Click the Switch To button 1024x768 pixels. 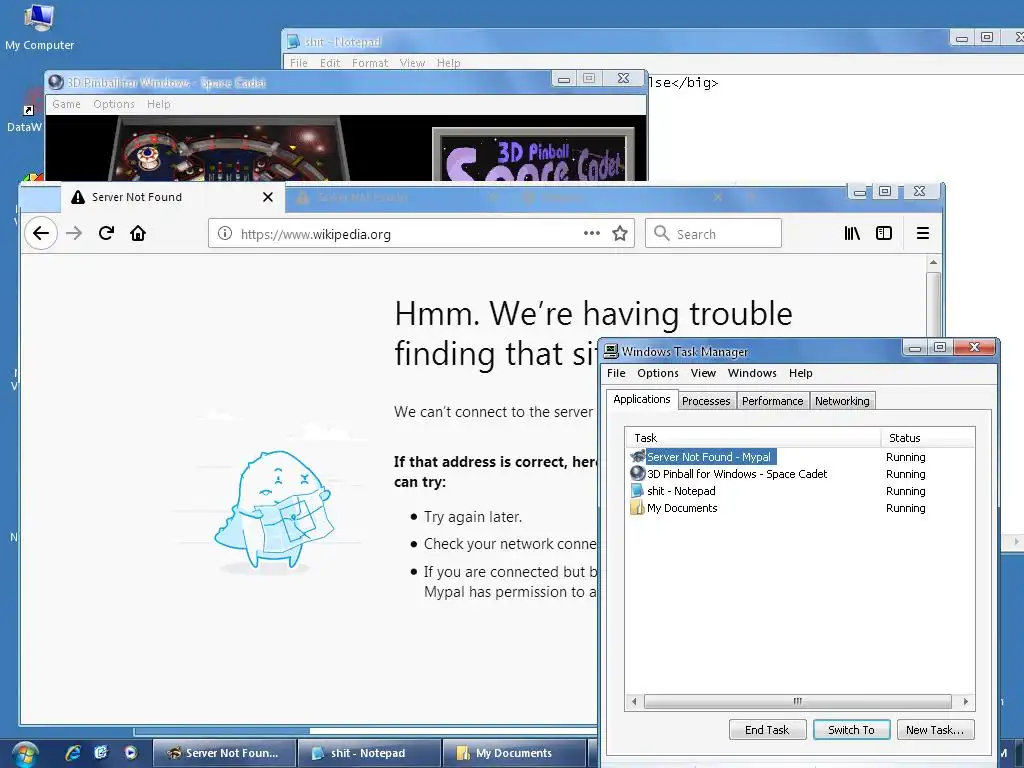click(x=852, y=729)
